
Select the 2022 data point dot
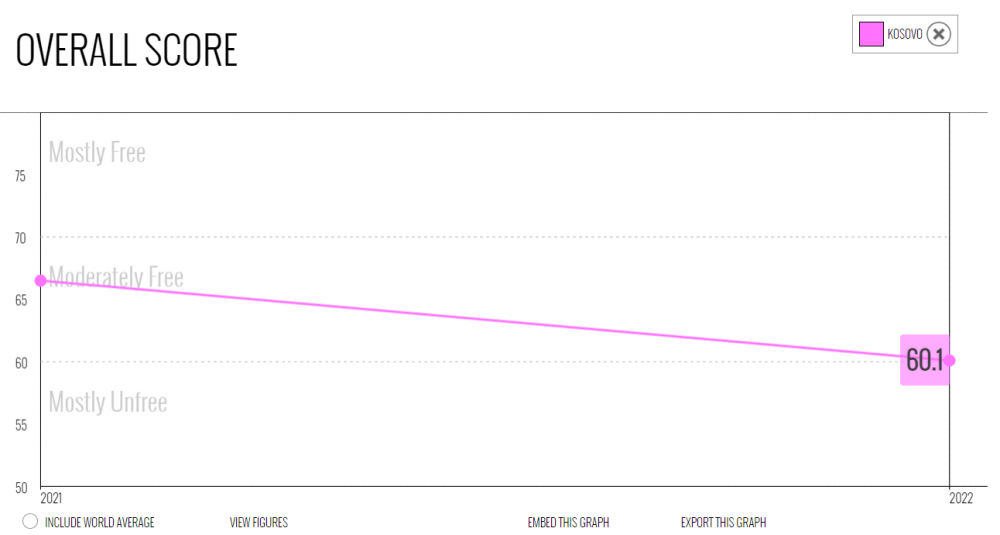pos(950,360)
